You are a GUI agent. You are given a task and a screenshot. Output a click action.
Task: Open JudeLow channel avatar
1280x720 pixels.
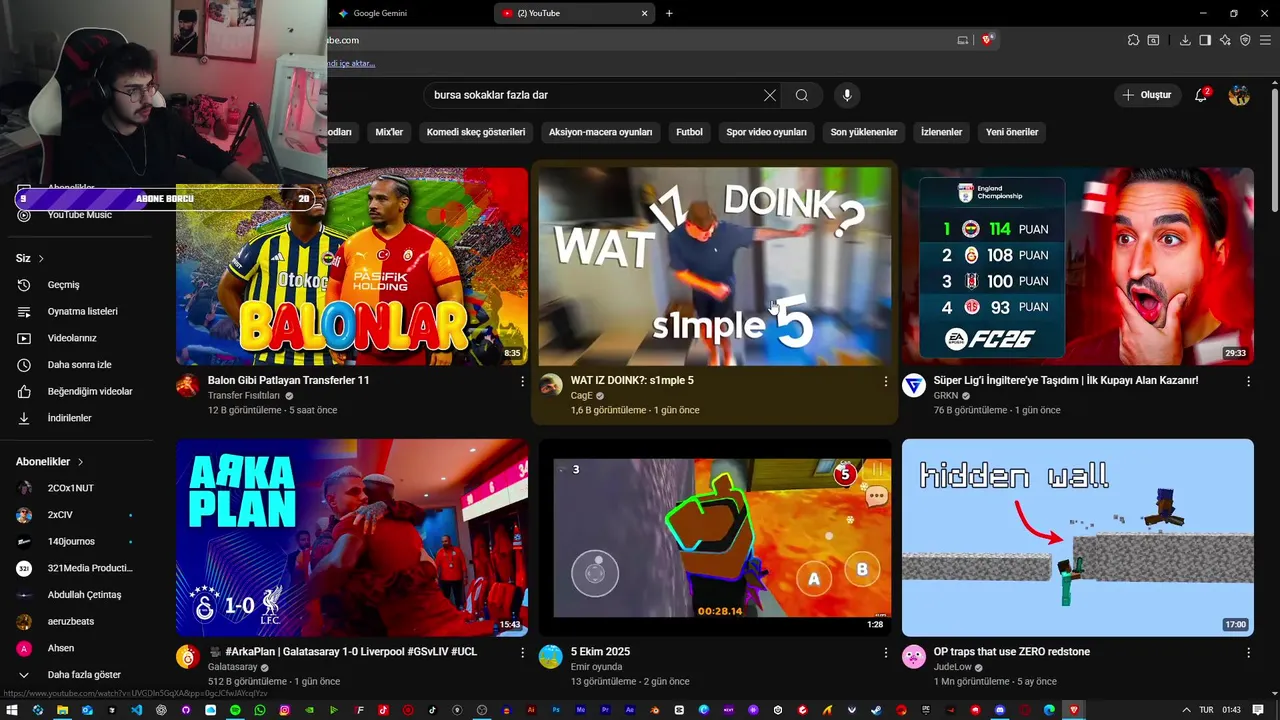click(x=914, y=657)
